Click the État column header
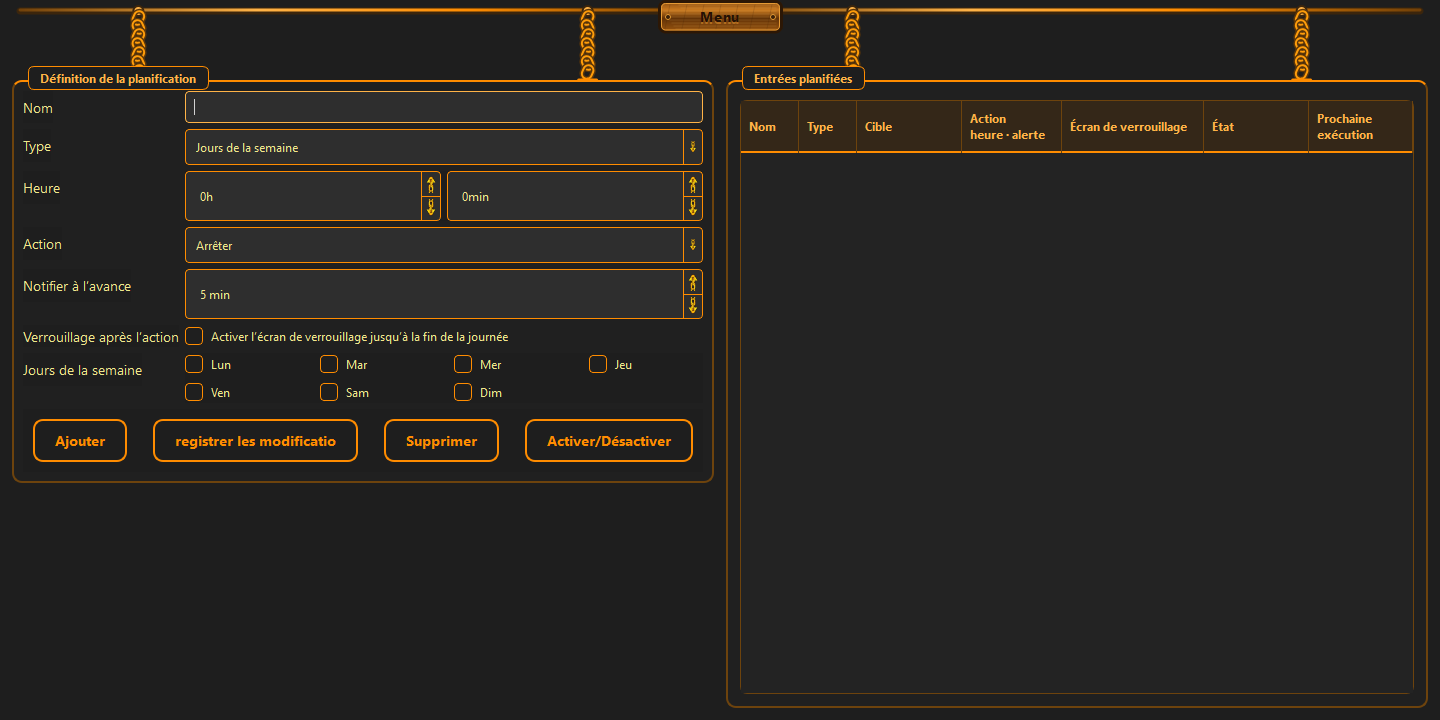Image resolution: width=1440 pixels, height=720 pixels. (x=1256, y=127)
